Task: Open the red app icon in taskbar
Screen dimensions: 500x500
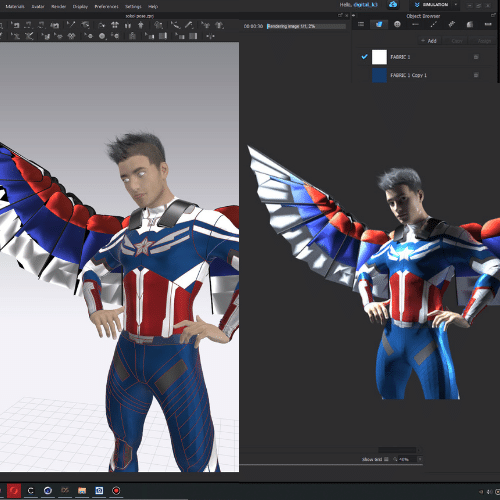Action: (14, 491)
